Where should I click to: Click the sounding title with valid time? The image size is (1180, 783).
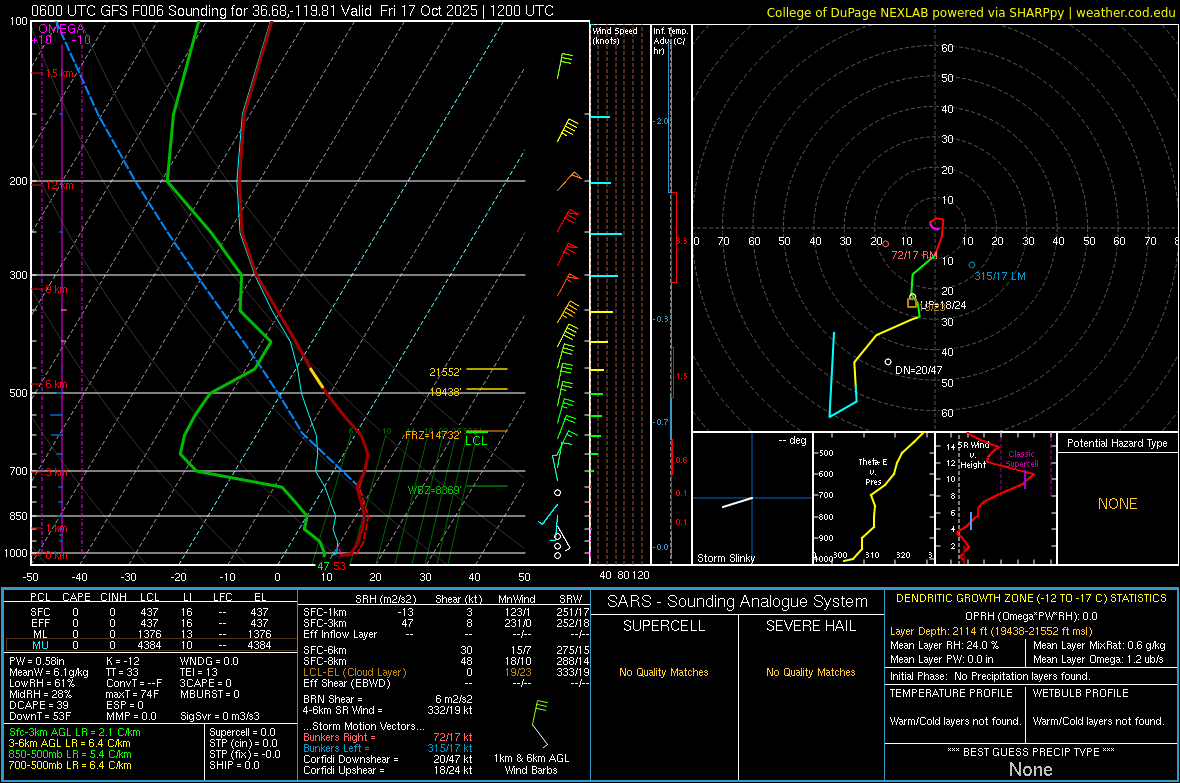[x=292, y=11]
